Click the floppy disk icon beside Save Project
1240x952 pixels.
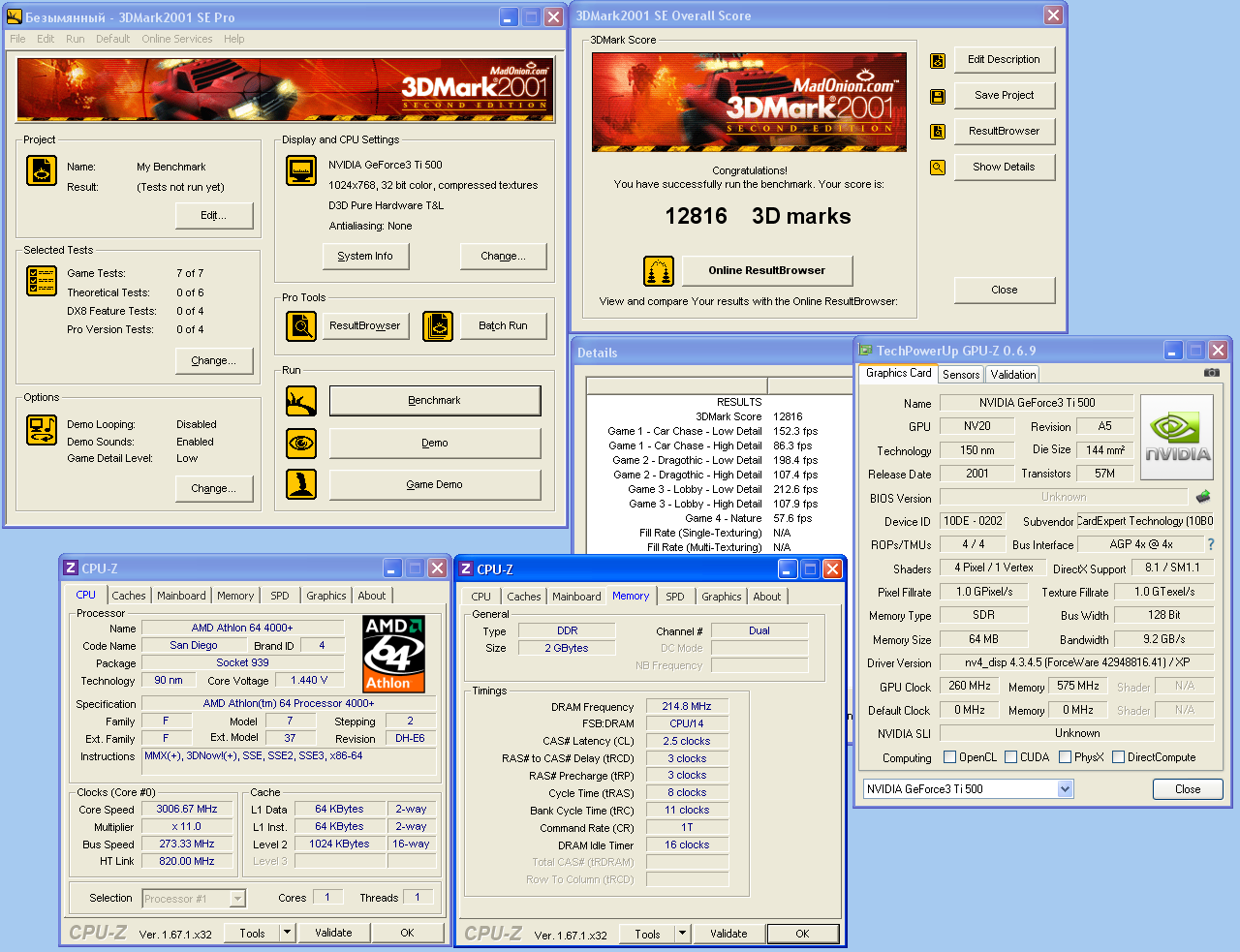tap(938, 97)
